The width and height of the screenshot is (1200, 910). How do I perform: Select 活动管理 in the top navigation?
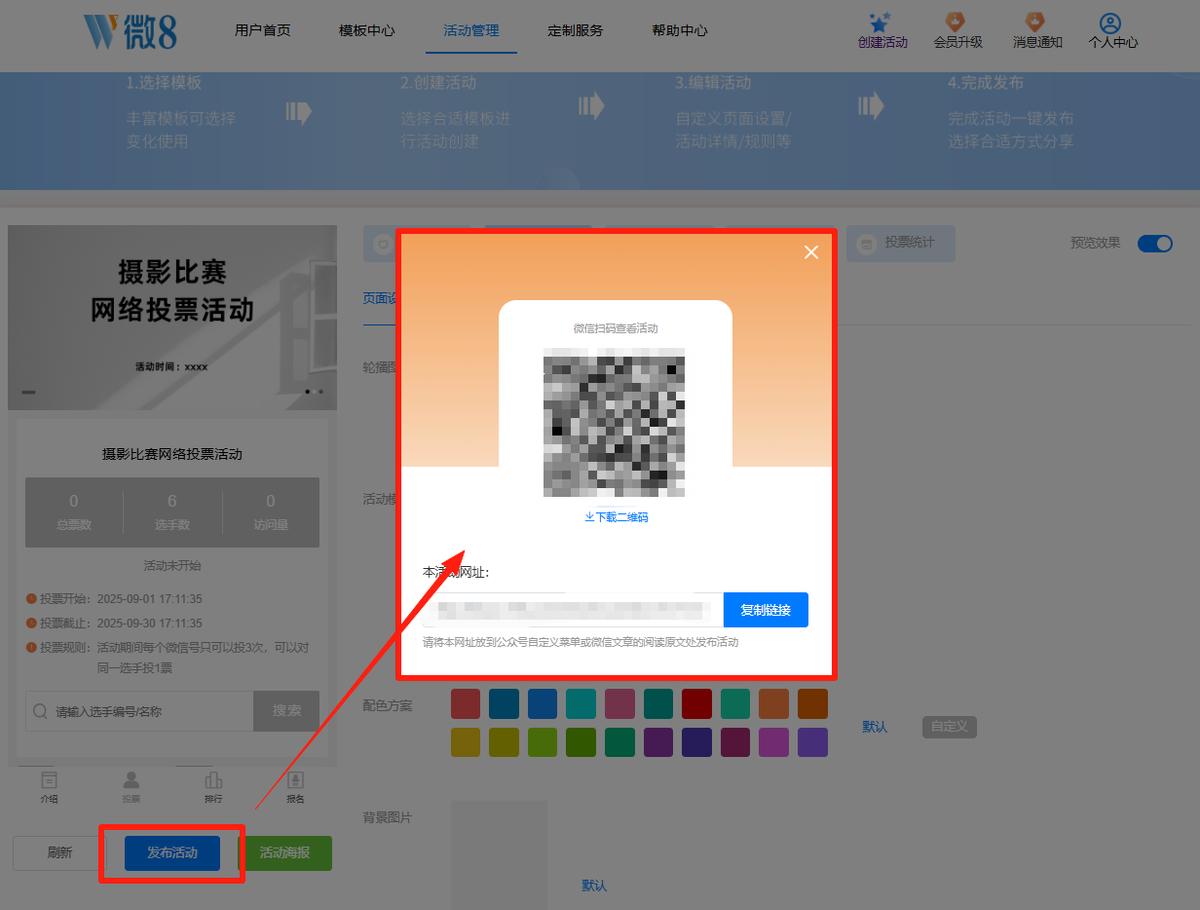[471, 30]
